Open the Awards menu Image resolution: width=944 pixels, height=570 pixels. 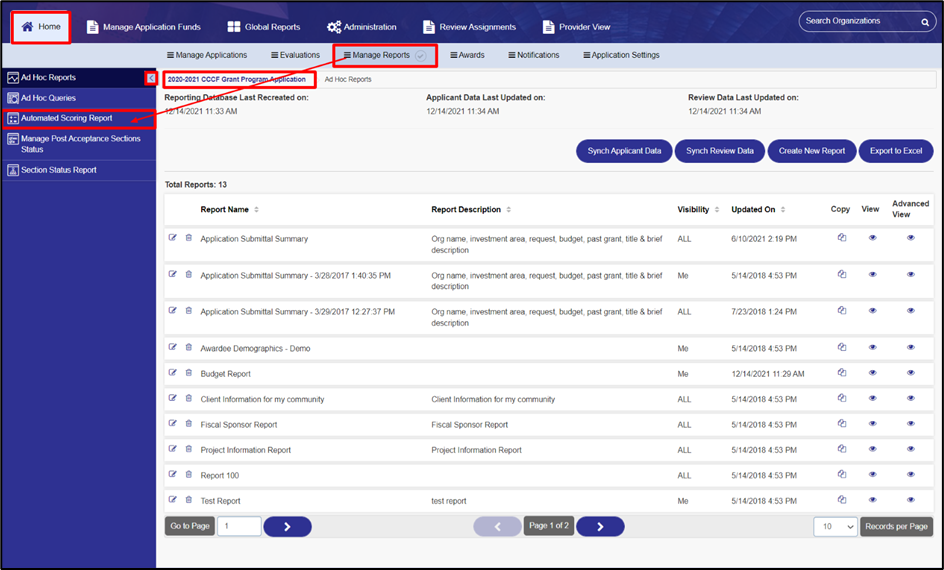click(x=467, y=55)
